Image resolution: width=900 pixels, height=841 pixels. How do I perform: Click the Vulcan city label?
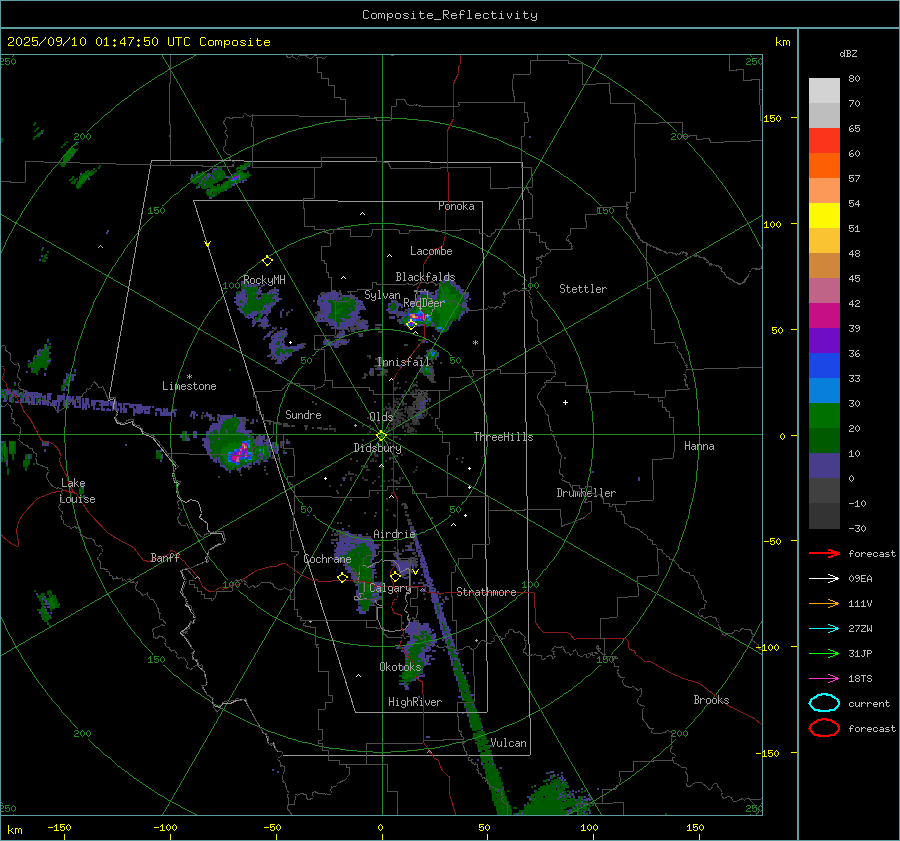tap(508, 743)
